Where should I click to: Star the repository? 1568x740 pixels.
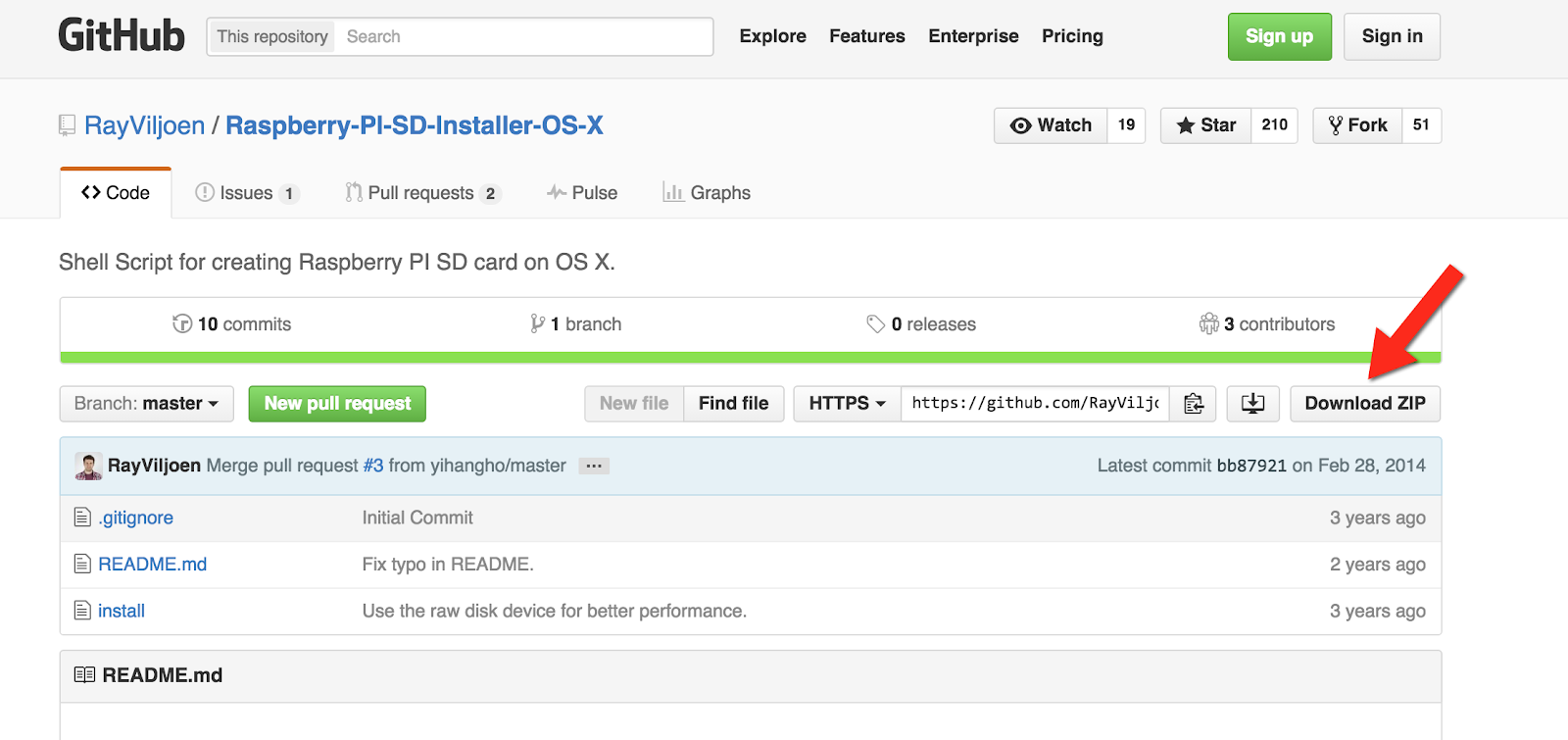[x=1206, y=125]
